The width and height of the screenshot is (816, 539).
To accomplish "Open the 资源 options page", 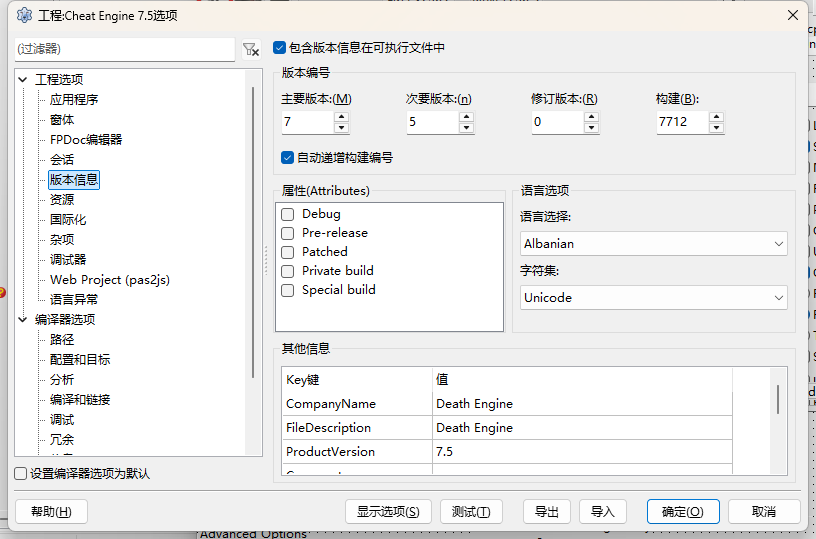I will (x=62, y=200).
